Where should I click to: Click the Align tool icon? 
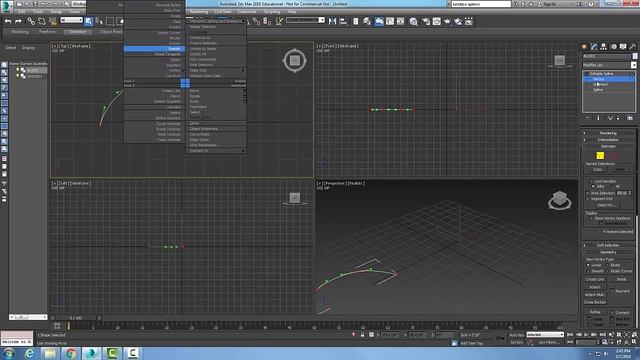coord(343,21)
